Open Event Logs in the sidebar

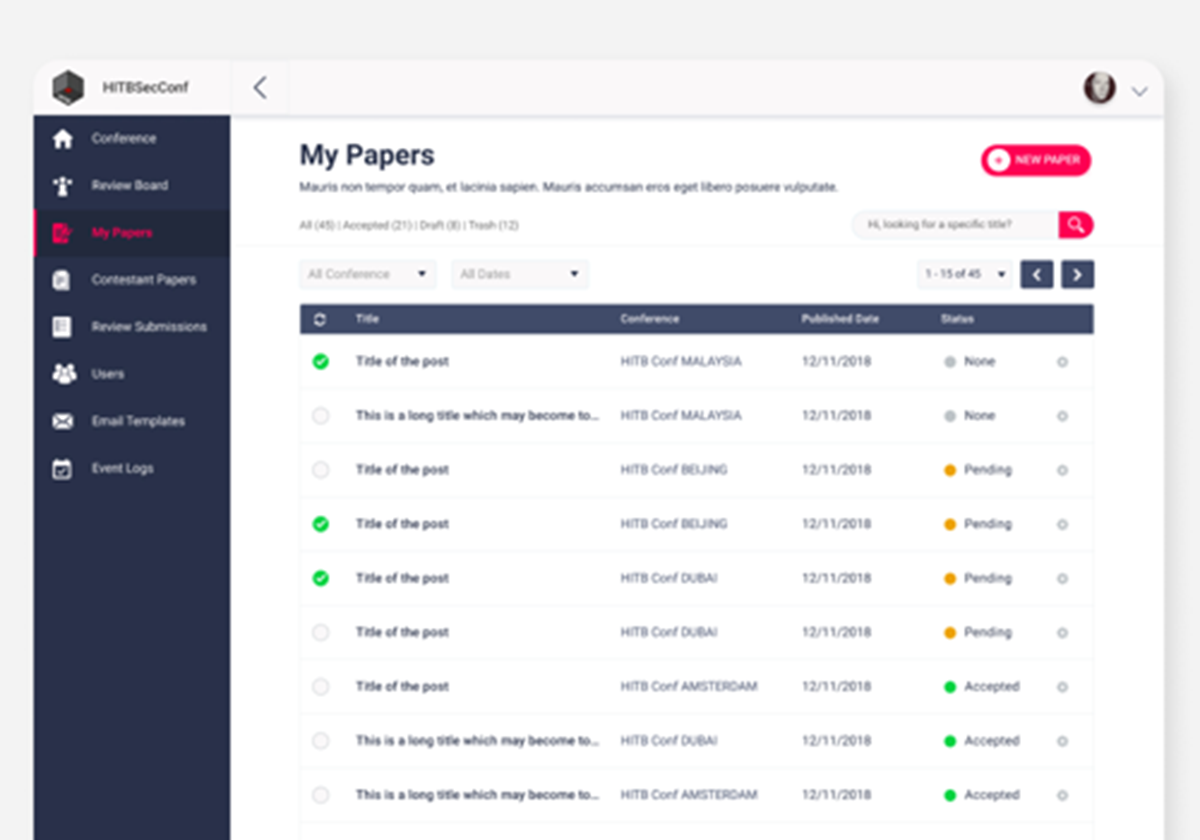click(x=132, y=468)
